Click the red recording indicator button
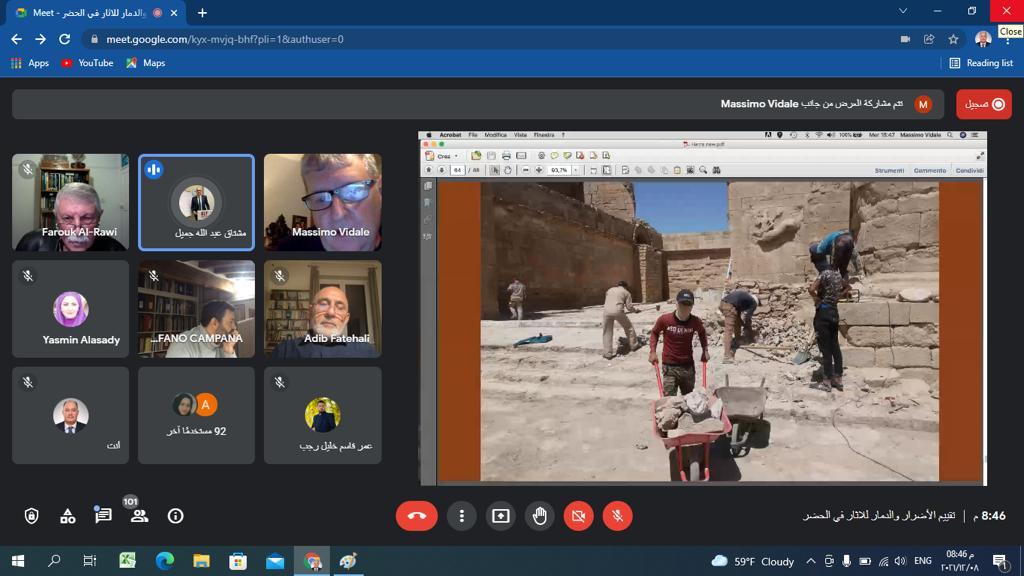 (x=983, y=104)
